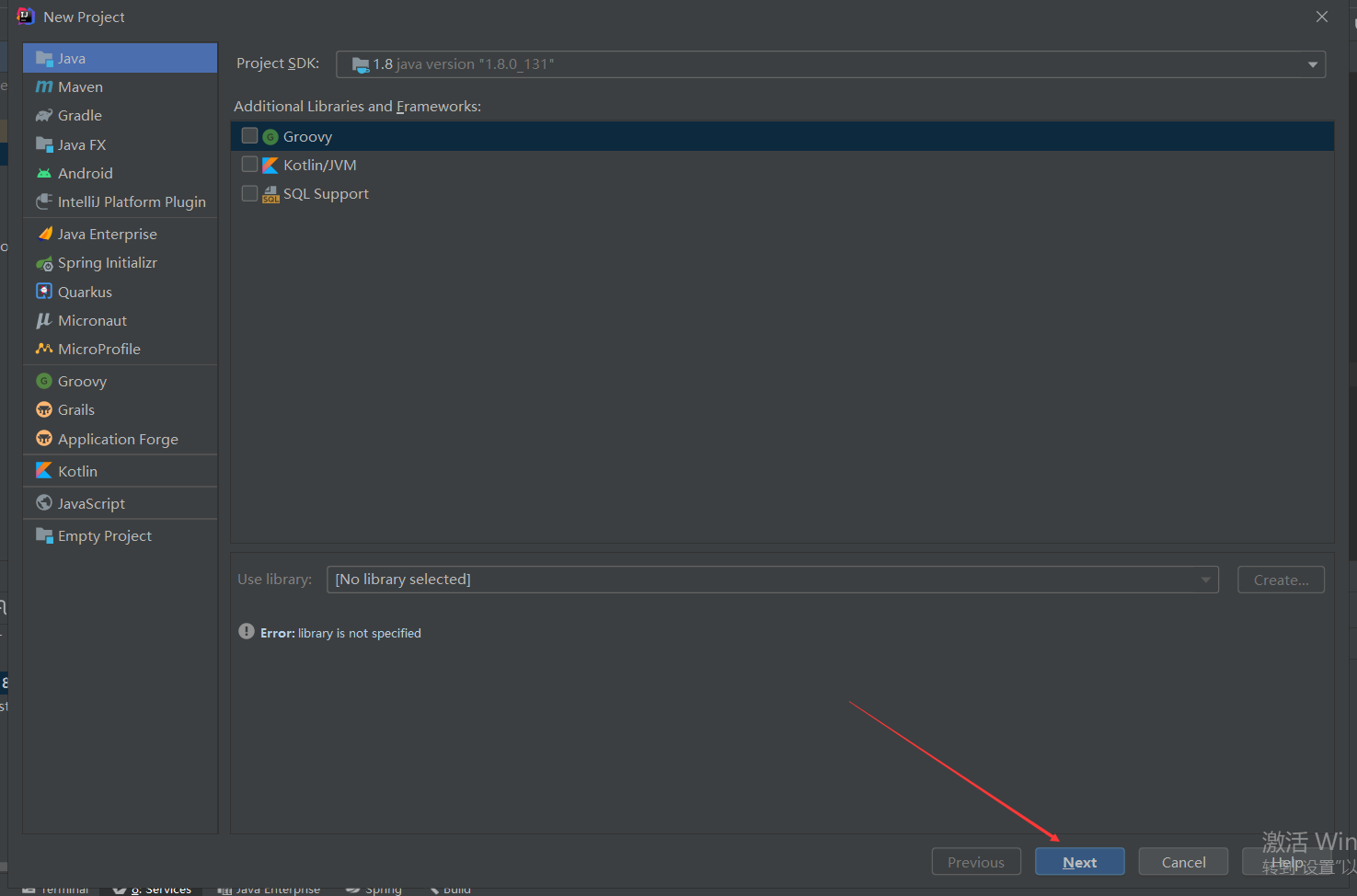Click the Cancel button
Viewport: 1357px width, 896px height.
[x=1183, y=862]
